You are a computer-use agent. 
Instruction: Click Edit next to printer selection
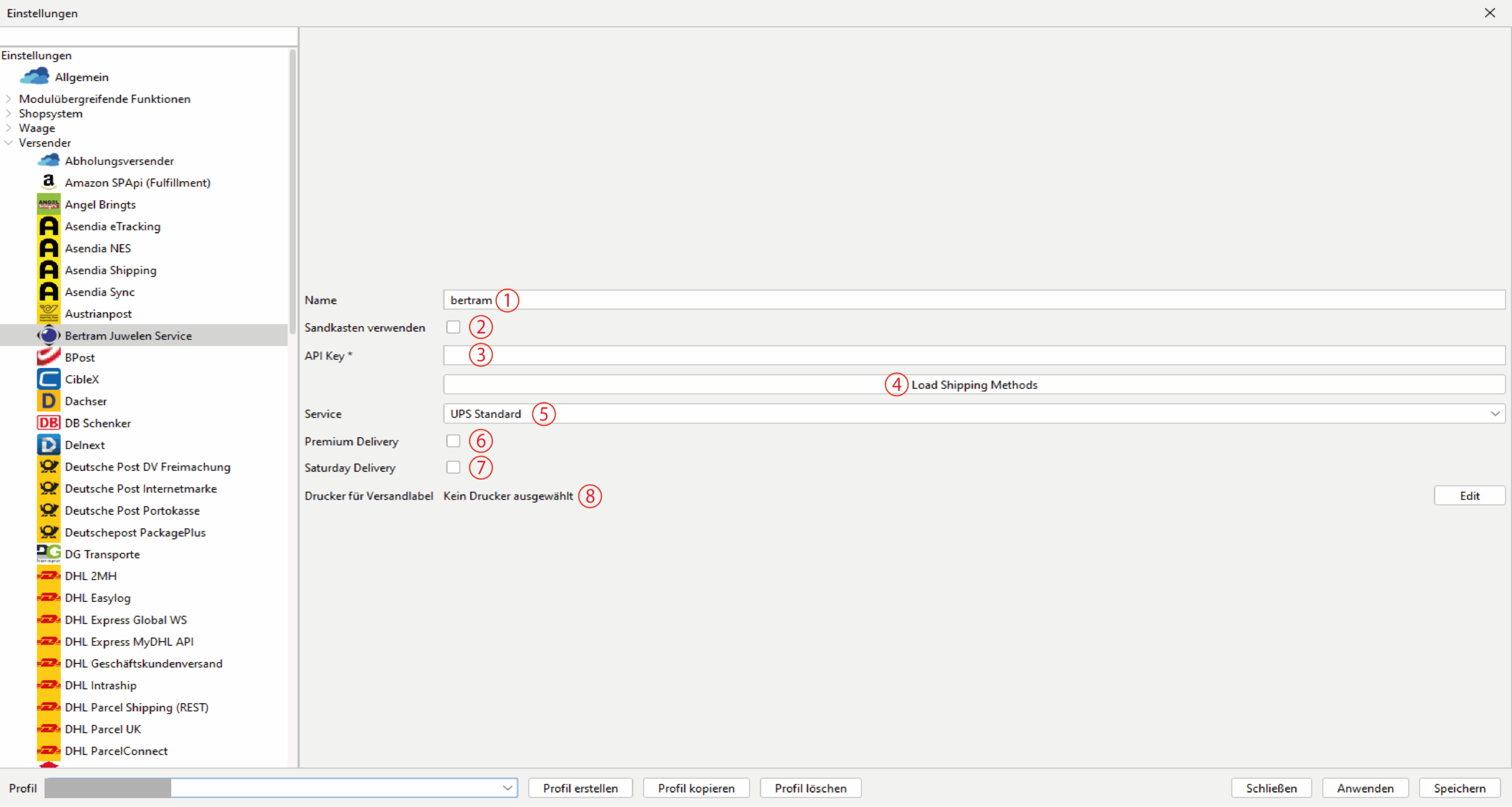click(x=1469, y=496)
